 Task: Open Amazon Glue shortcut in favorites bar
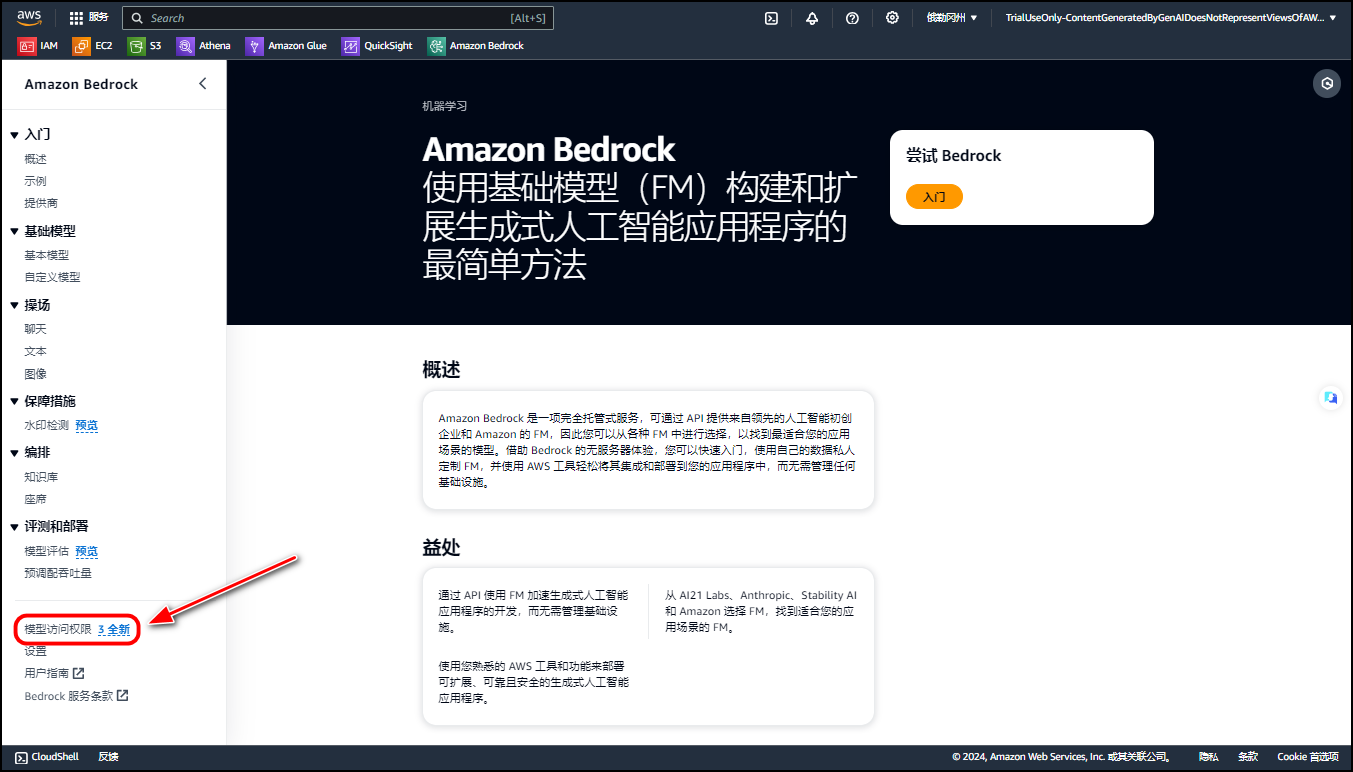pyautogui.click(x=287, y=46)
